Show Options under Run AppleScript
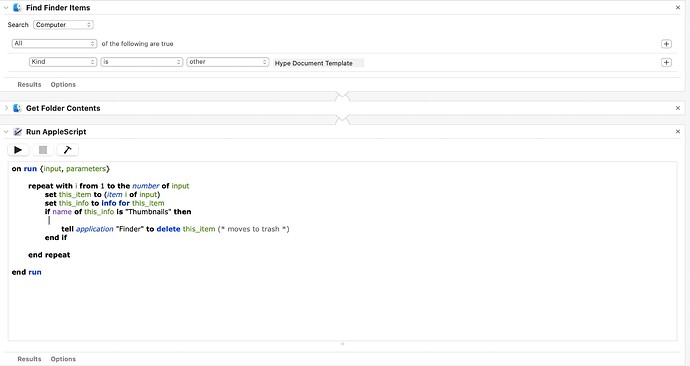The image size is (690, 366). click(x=63, y=359)
